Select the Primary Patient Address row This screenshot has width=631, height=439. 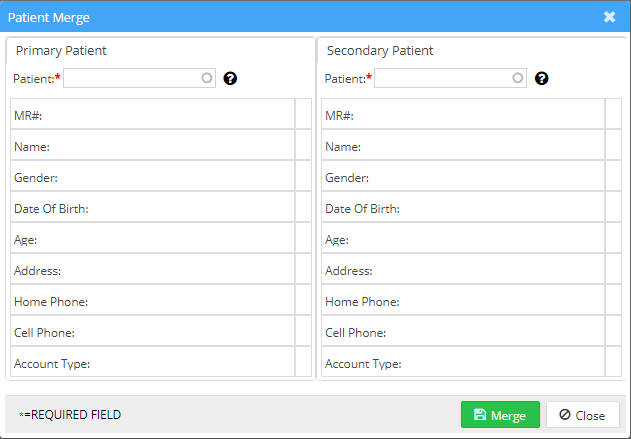pos(152,270)
